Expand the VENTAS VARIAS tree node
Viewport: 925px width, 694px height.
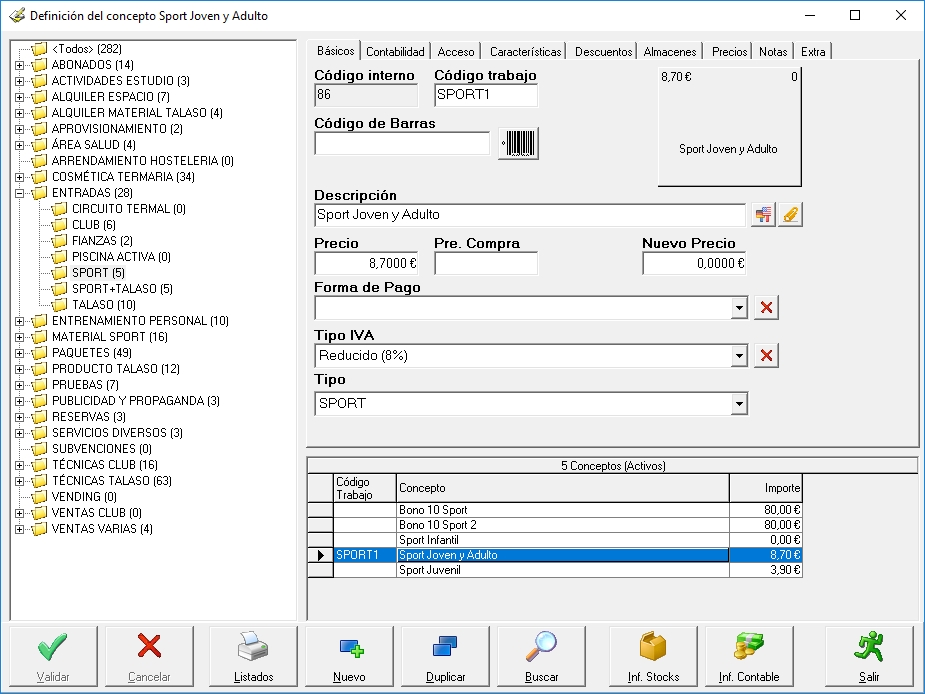tap(19, 529)
